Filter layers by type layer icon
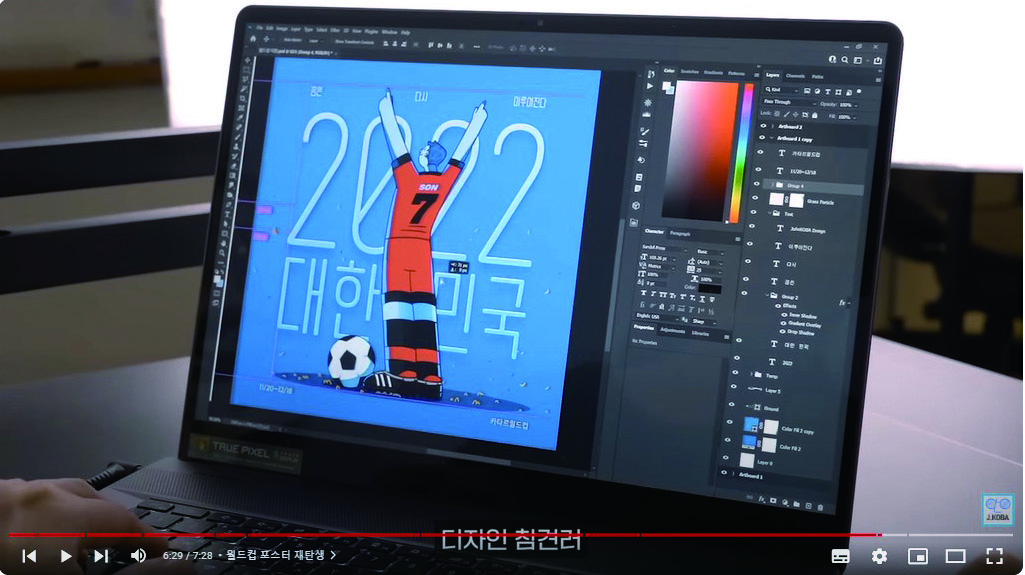Screen dimensions: 1025x575 (828, 91)
